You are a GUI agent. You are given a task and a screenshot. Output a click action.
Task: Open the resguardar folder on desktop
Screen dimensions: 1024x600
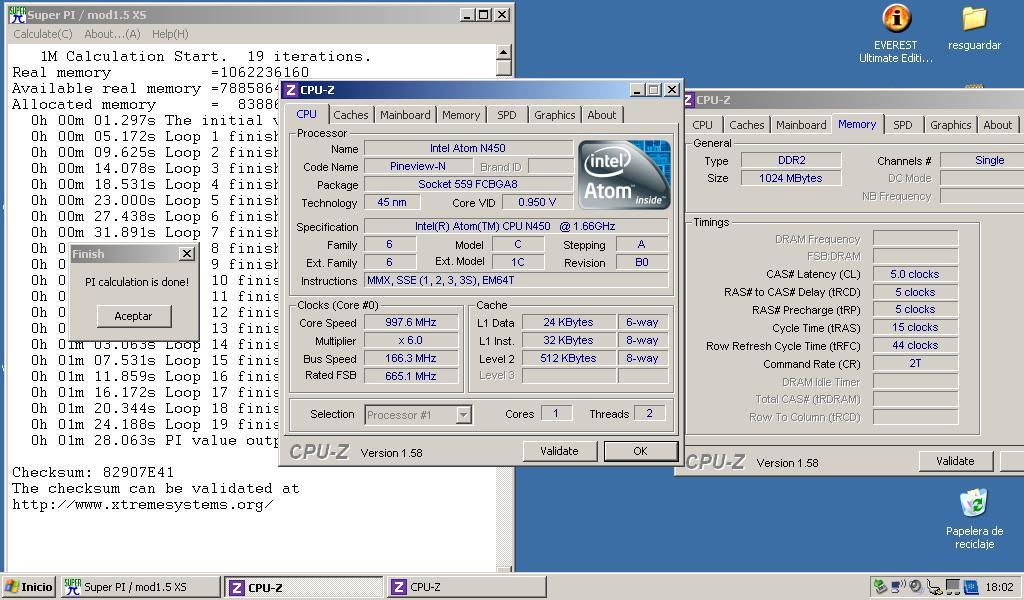pyautogui.click(x=974, y=27)
